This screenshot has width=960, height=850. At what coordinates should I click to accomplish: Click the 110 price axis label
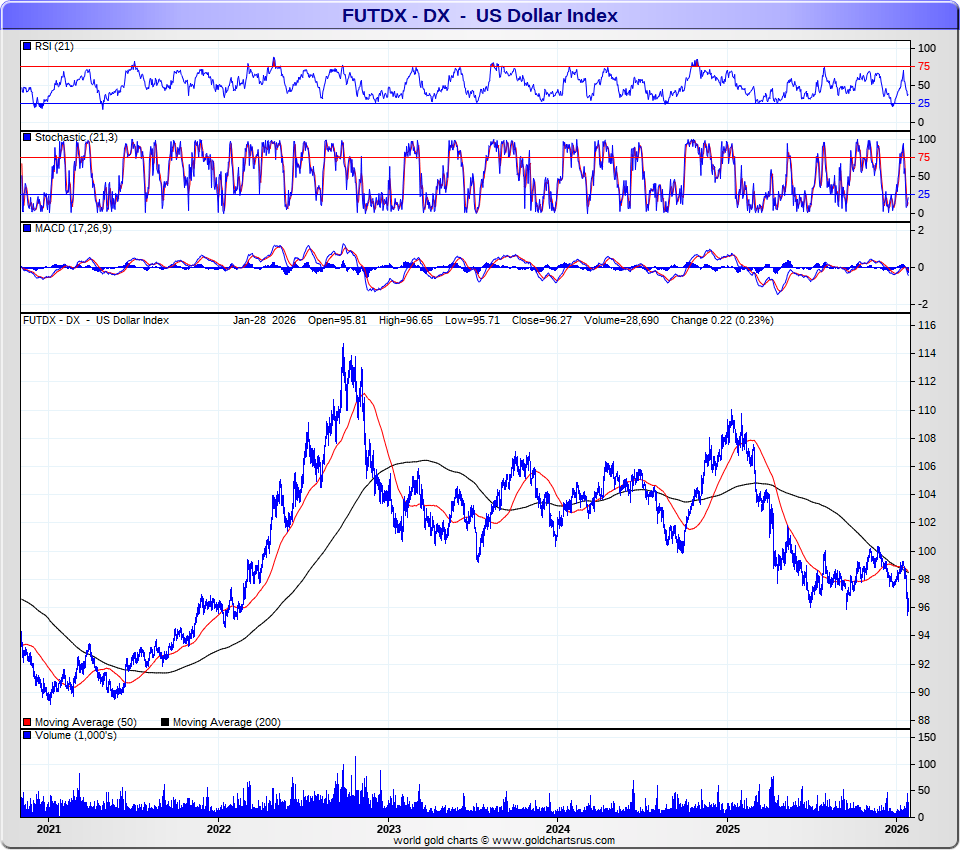pos(927,410)
